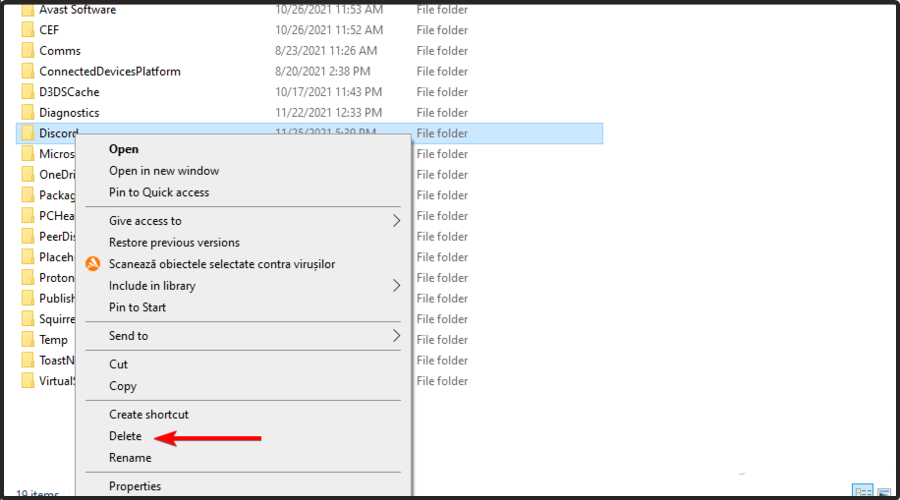Expand the Send to submenu arrow
This screenshot has height=500, width=900.
pos(396,336)
